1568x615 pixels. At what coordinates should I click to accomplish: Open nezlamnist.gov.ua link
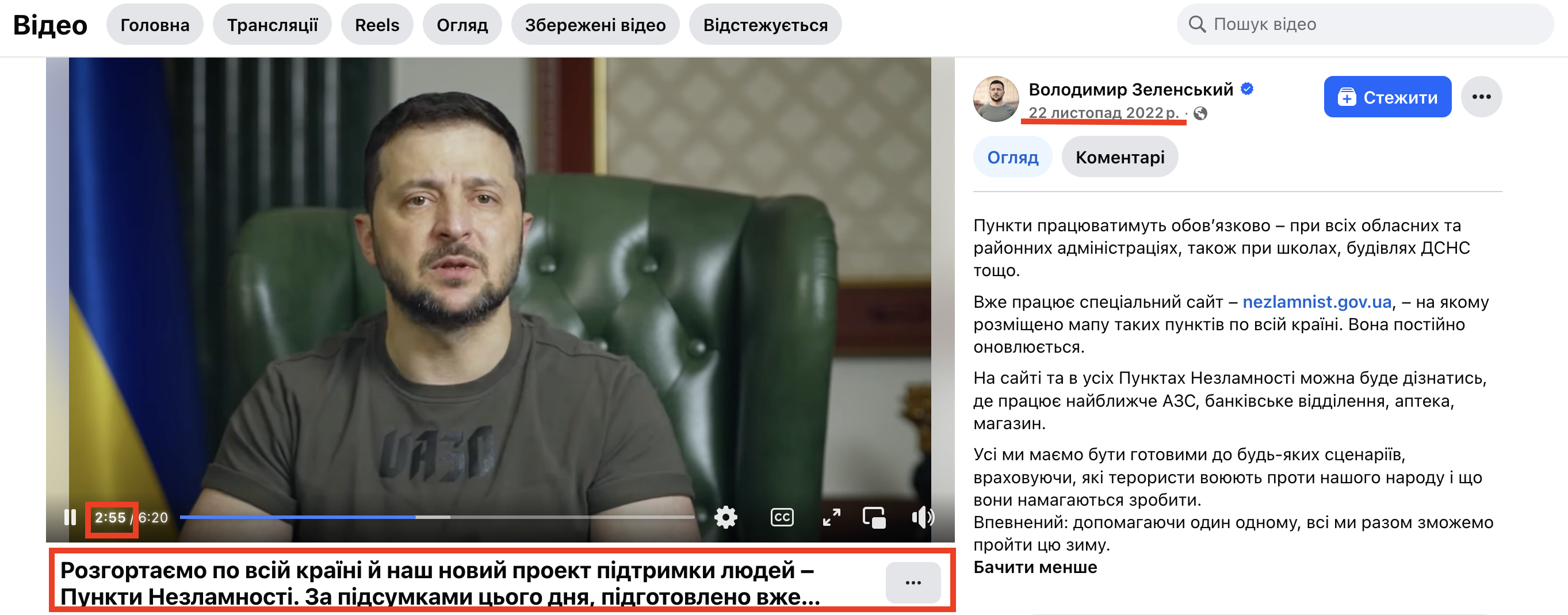(x=1317, y=302)
